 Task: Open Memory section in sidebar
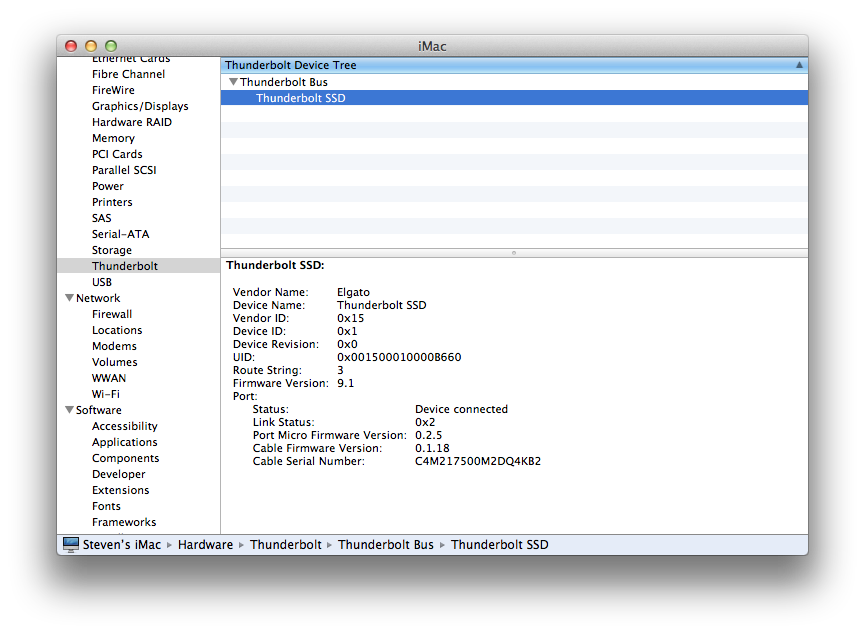(113, 138)
